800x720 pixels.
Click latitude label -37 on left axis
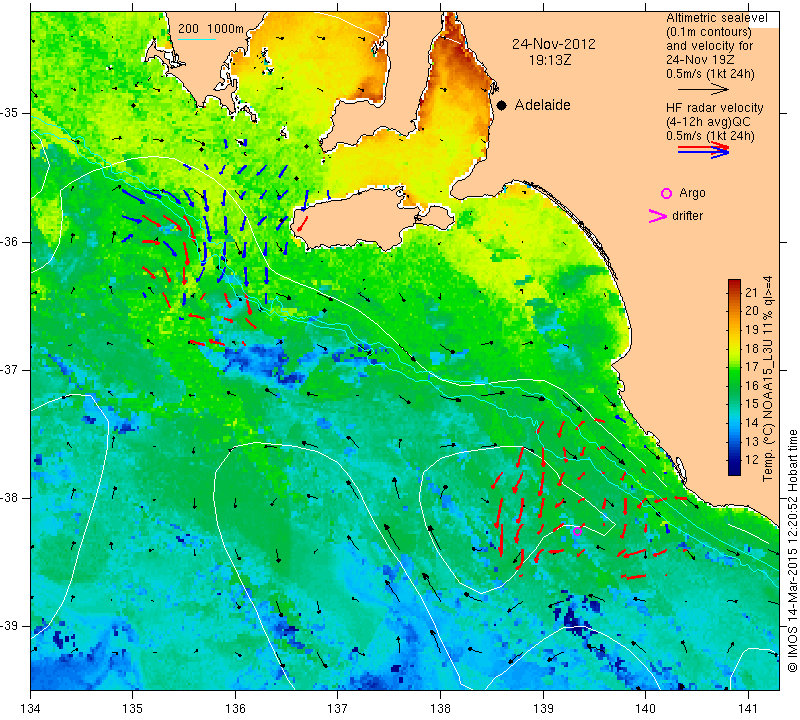10,369
